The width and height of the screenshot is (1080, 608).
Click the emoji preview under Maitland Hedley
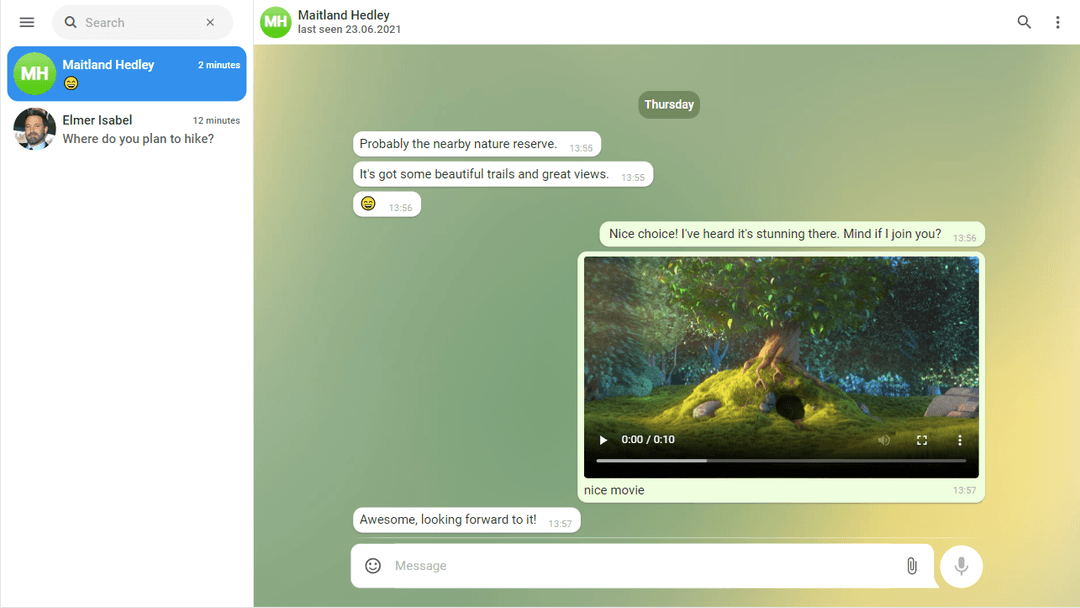coord(71,83)
